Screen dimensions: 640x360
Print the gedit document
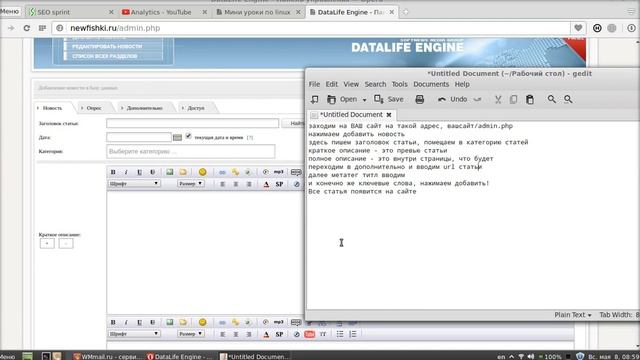coord(420,99)
